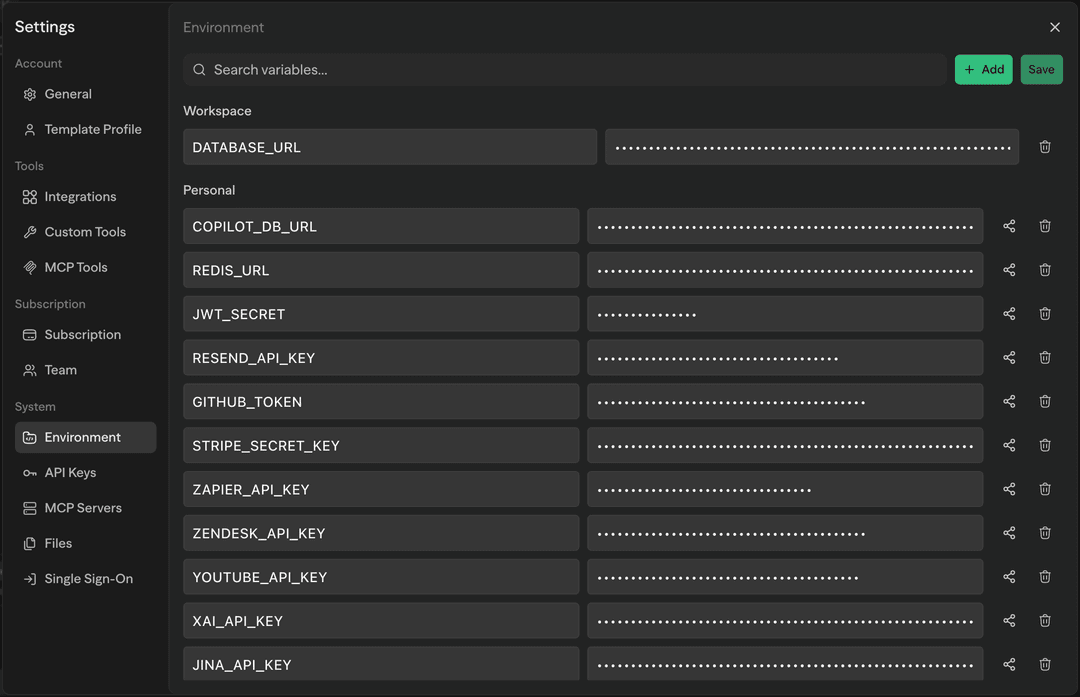Screen dimensions: 1080x697
Task: Open the Integrations settings section
Action: click(80, 196)
